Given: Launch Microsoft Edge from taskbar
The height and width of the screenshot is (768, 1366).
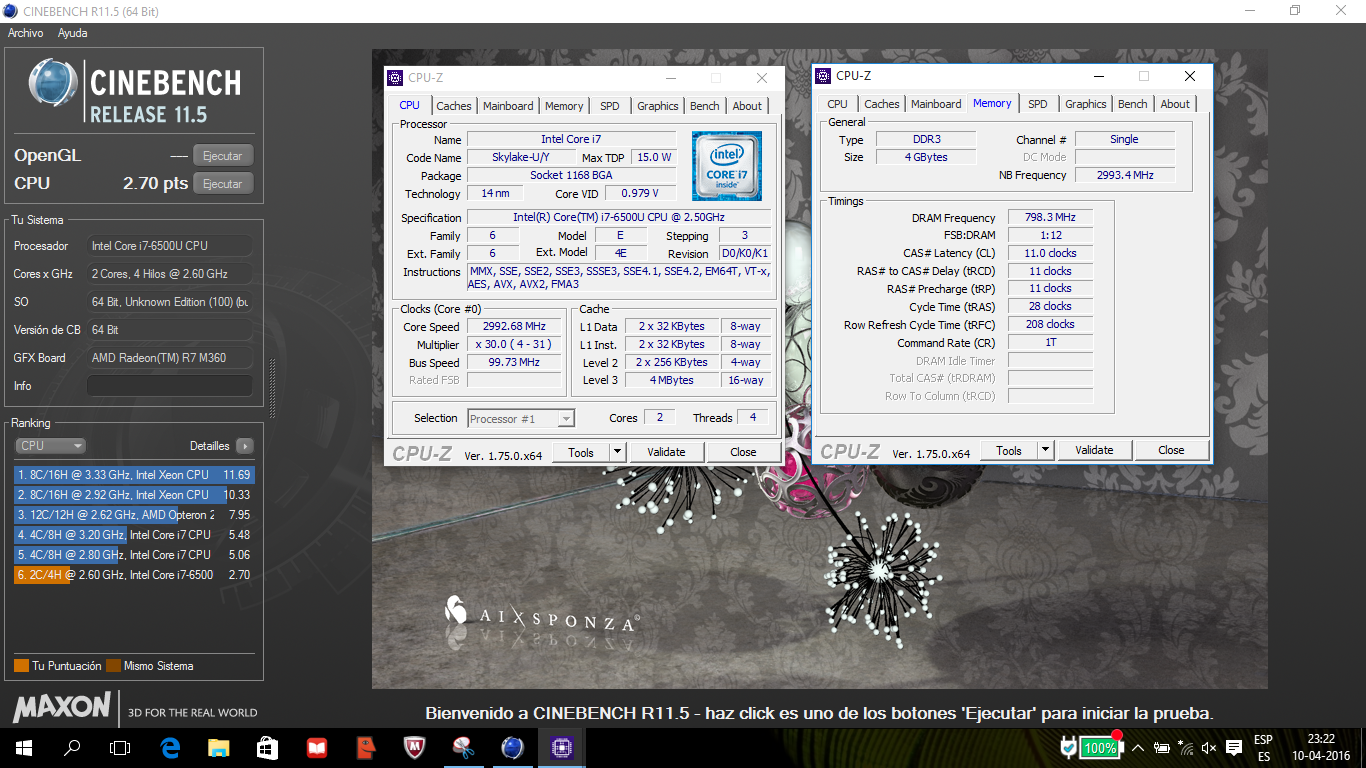Looking at the screenshot, I should click(170, 747).
